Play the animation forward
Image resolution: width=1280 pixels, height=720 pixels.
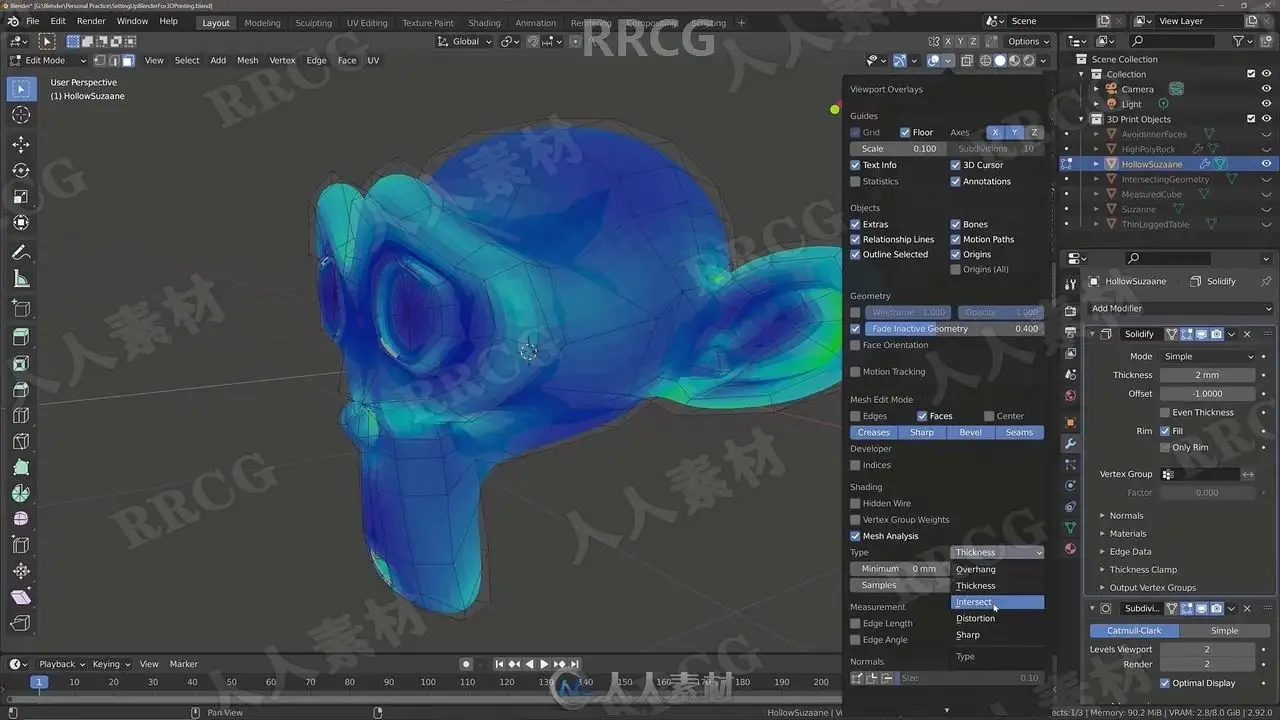pos(544,664)
